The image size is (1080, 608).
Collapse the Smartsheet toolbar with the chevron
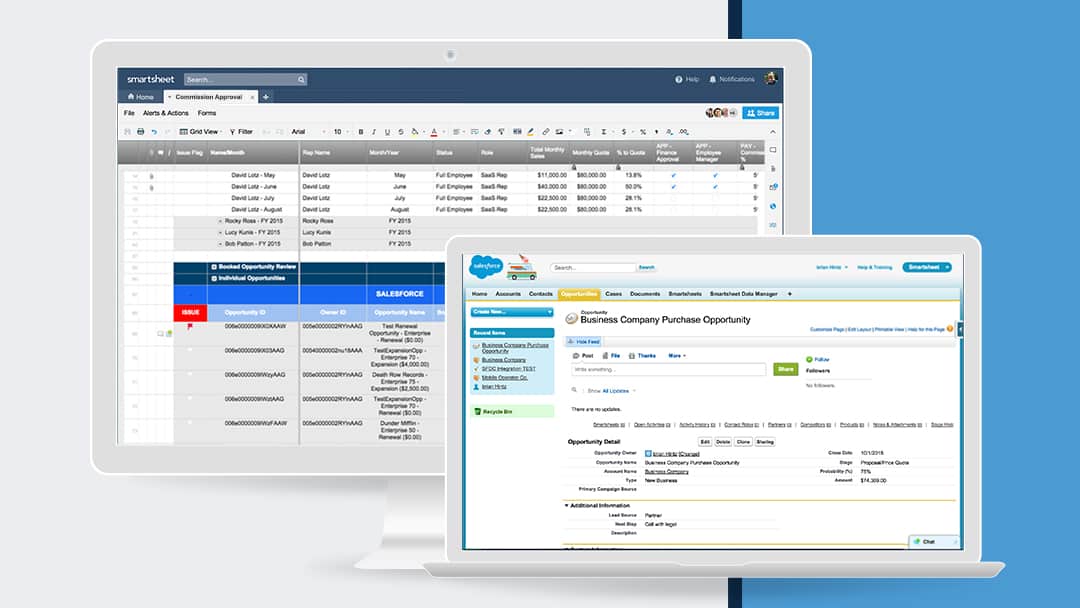click(x=773, y=132)
